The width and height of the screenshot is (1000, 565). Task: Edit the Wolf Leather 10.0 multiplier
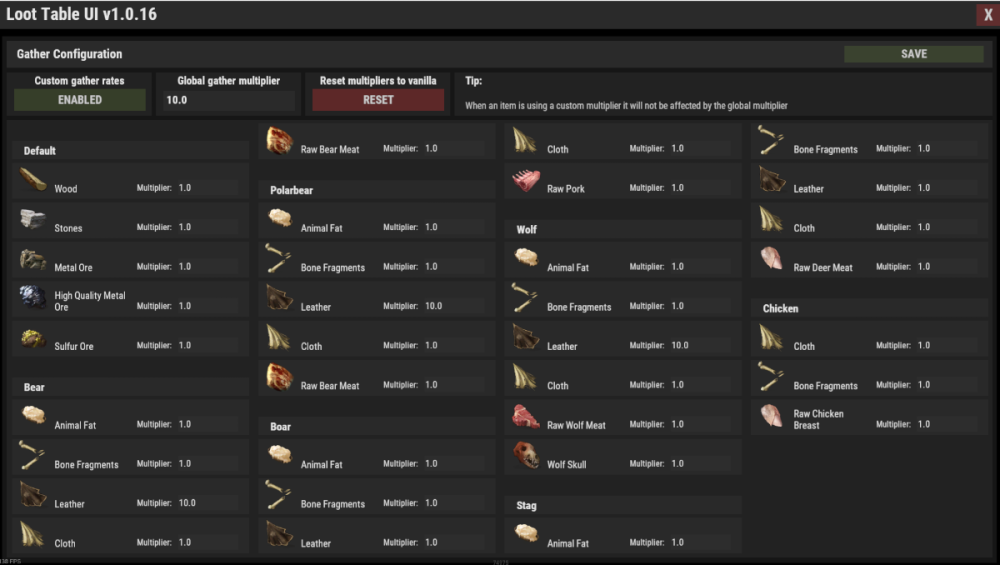pyautogui.click(x=700, y=345)
